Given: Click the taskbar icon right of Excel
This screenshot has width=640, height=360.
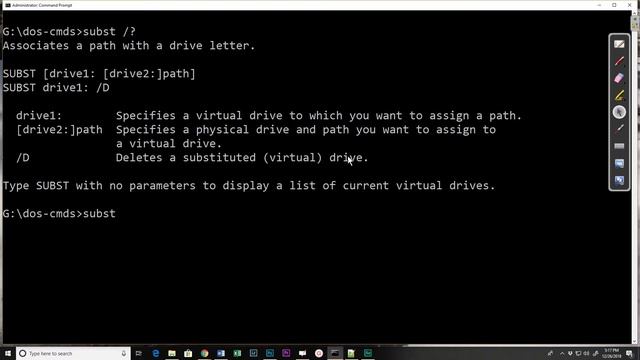Looking at the screenshot, I should coord(253,353).
